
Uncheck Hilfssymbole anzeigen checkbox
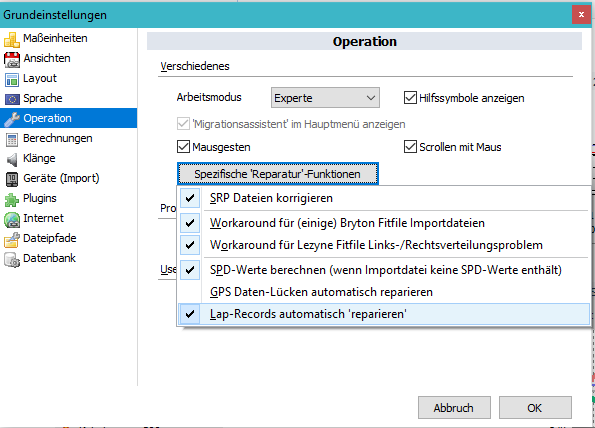coord(410,98)
